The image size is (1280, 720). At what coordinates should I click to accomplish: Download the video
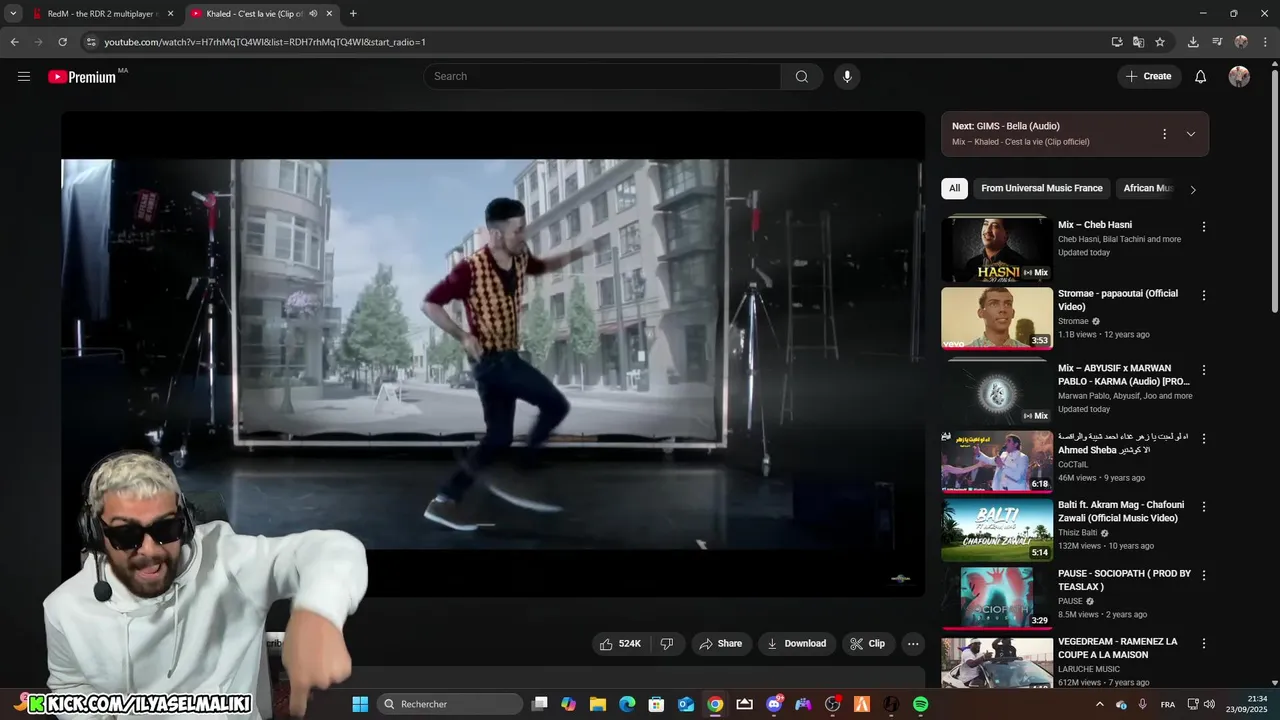[796, 644]
